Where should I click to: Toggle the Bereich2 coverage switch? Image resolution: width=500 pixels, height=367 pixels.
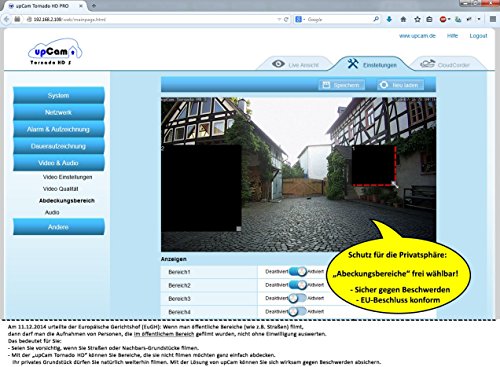coord(298,285)
